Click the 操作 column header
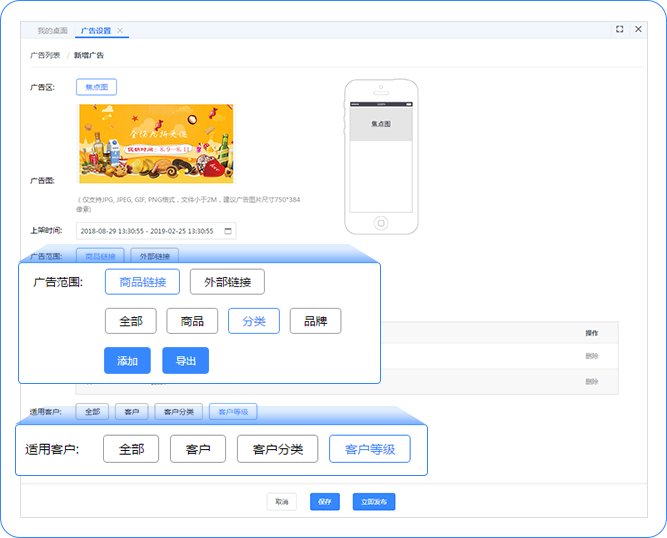Image resolution: width=667 pixels, height=538 pixels. pyautogui.click(x=592, y=333)
